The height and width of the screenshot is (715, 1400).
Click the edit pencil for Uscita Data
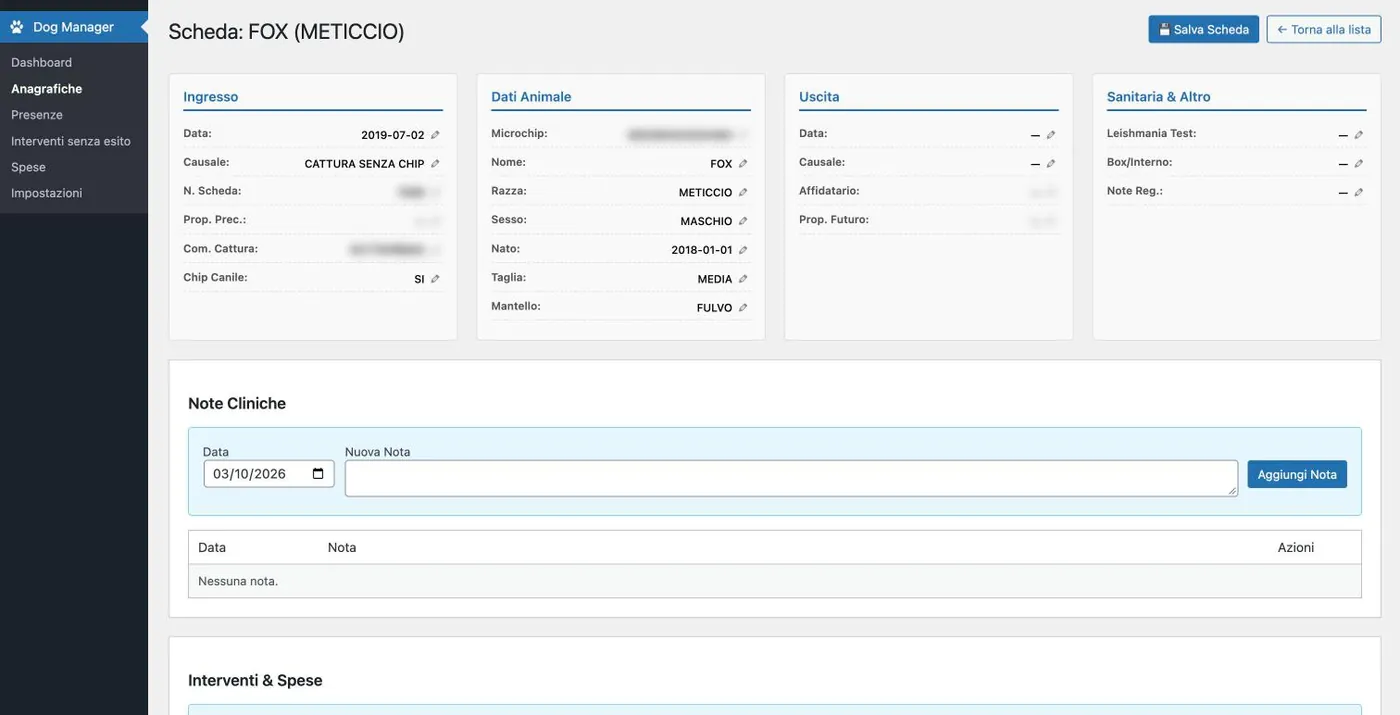[1051, 135]
